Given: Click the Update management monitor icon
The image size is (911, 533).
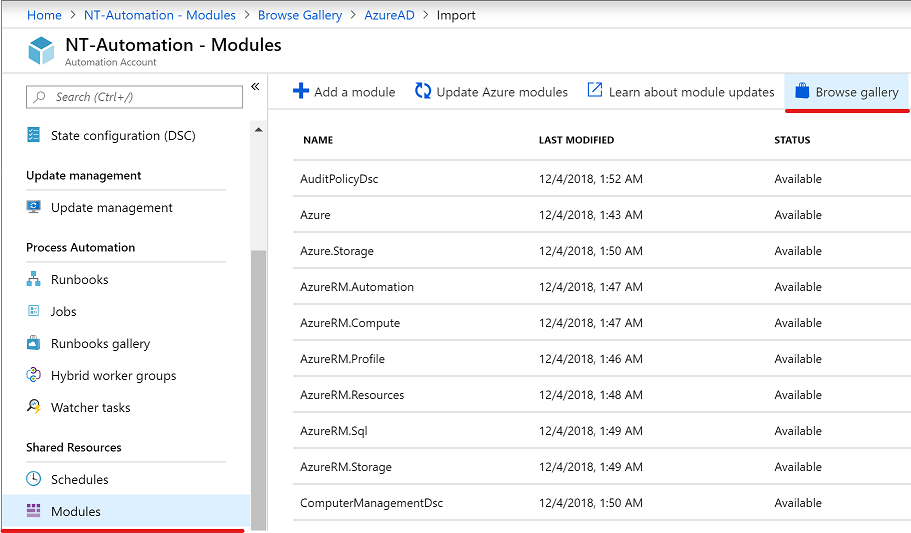Looking at the screenshot, I should pos(34,207).
